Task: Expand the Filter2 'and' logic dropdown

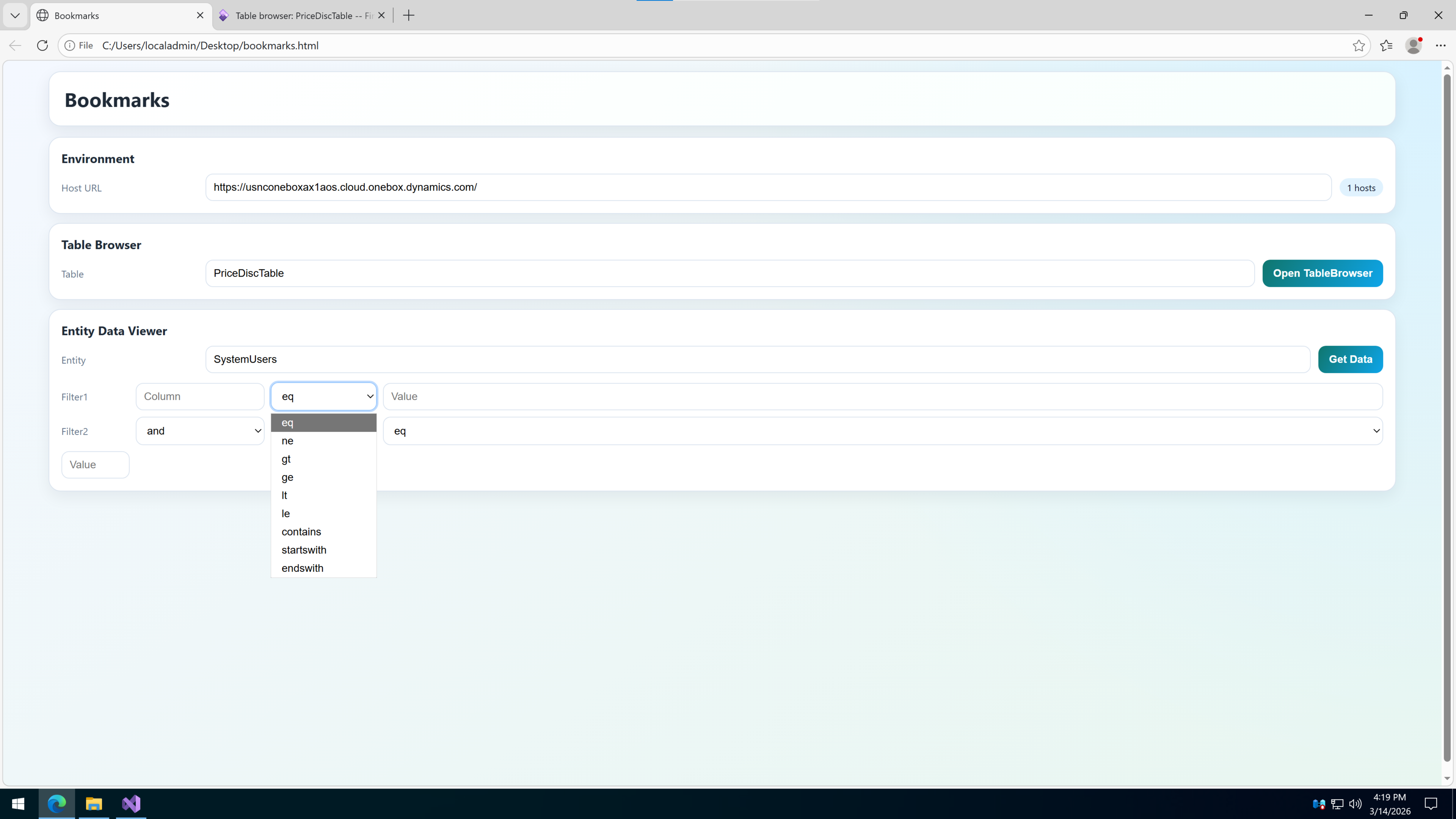Action: coord(200,431)
